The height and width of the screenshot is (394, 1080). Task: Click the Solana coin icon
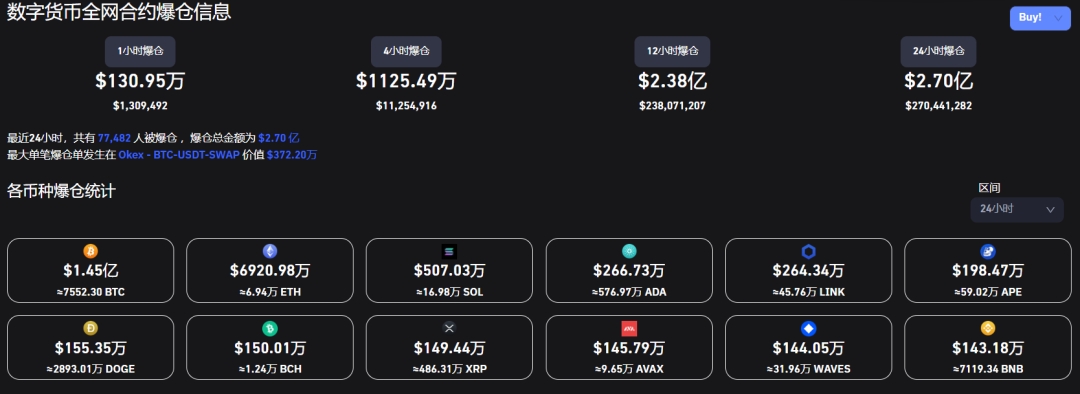coord(449,251)
